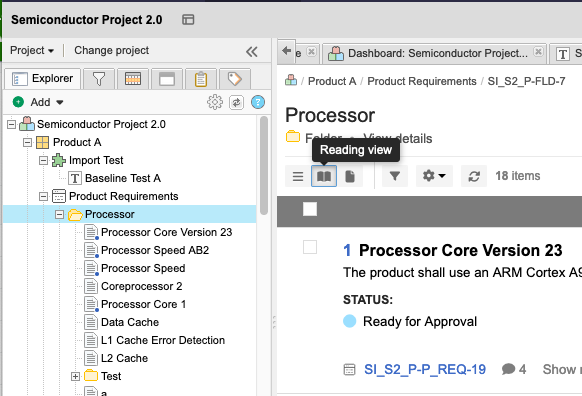The height and width of the screenshot is (396, 582).
Task: Select L1 Cache Error Detection item
Action: point(163,340)
